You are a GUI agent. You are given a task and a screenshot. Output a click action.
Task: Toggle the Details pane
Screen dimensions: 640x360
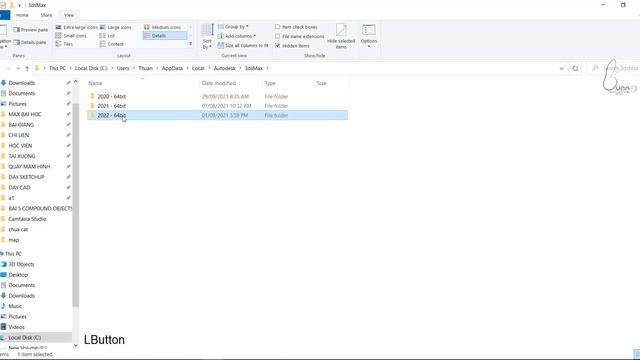tap(30, 42)
